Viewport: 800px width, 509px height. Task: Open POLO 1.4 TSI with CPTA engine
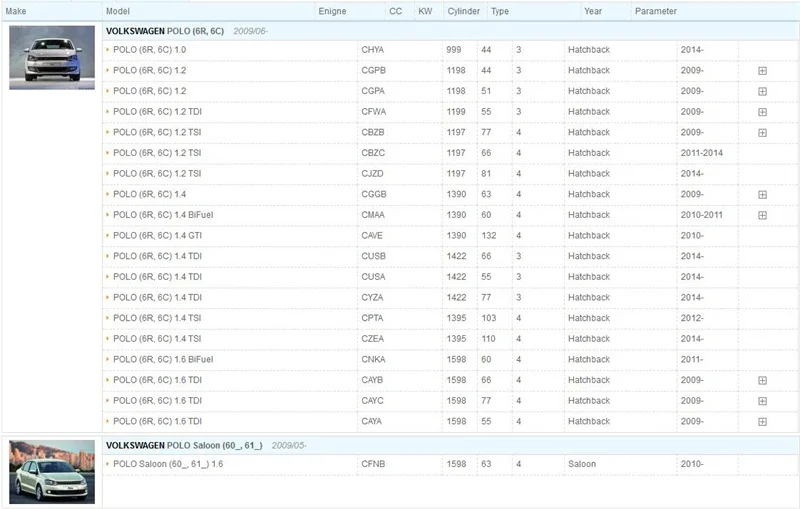click(x=157, y=318)
